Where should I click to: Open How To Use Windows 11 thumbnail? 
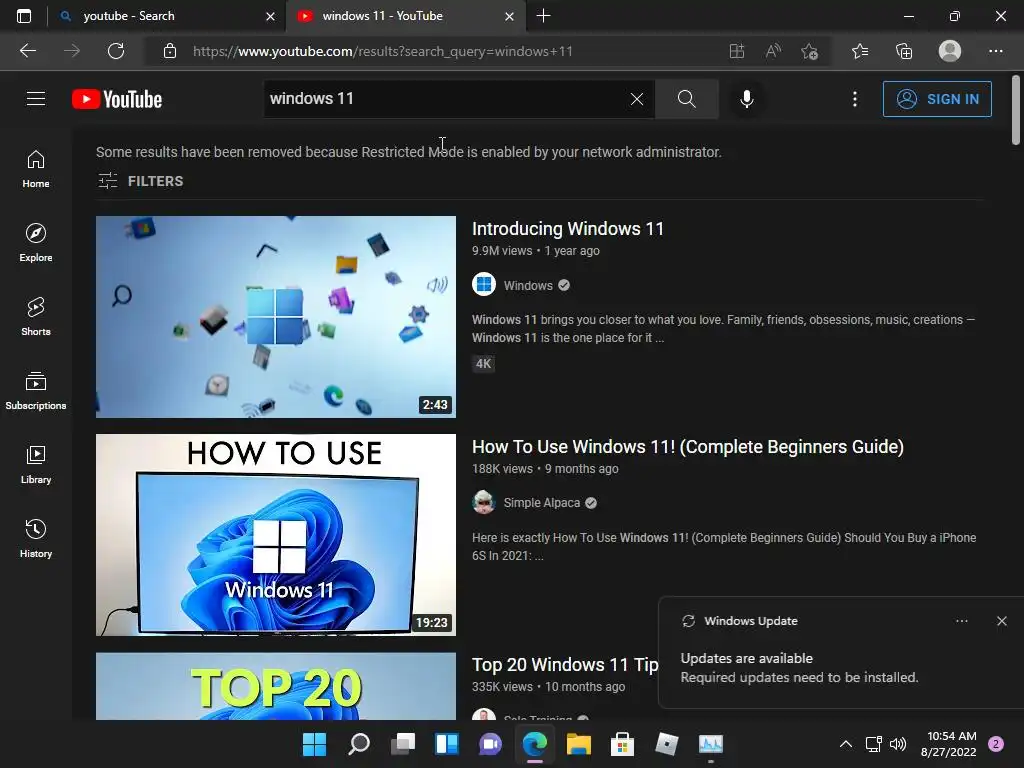click(x=276, y=535)
